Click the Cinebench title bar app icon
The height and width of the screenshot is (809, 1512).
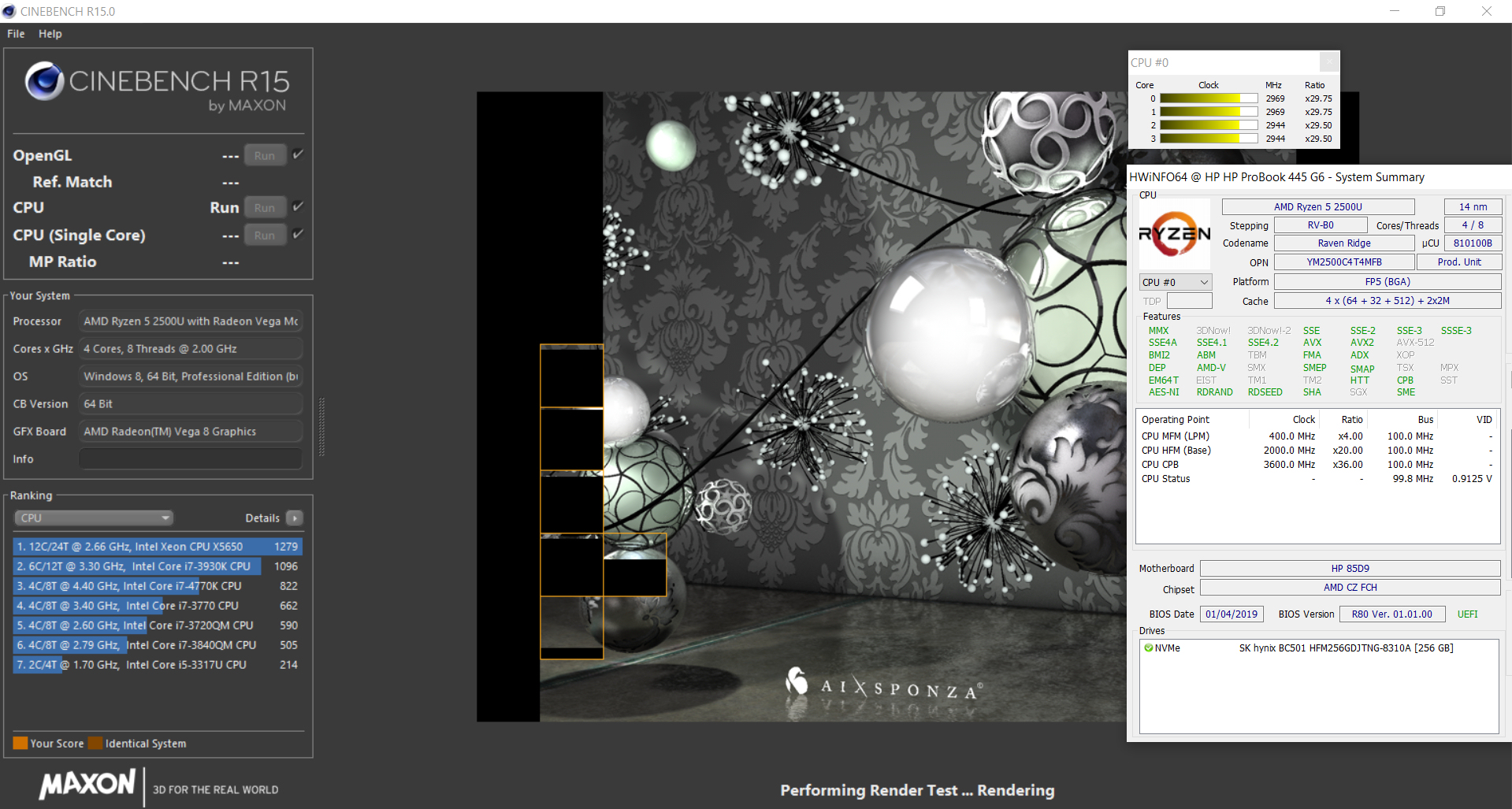(9, 11)
